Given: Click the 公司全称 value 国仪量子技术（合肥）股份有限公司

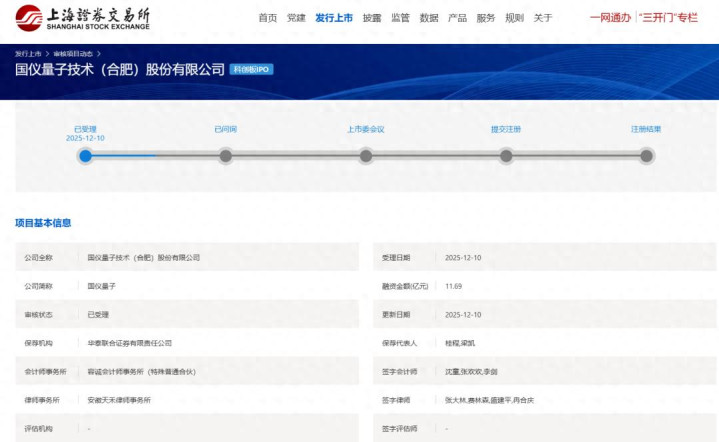Looking at the screenshot, I should click(144, 258).
